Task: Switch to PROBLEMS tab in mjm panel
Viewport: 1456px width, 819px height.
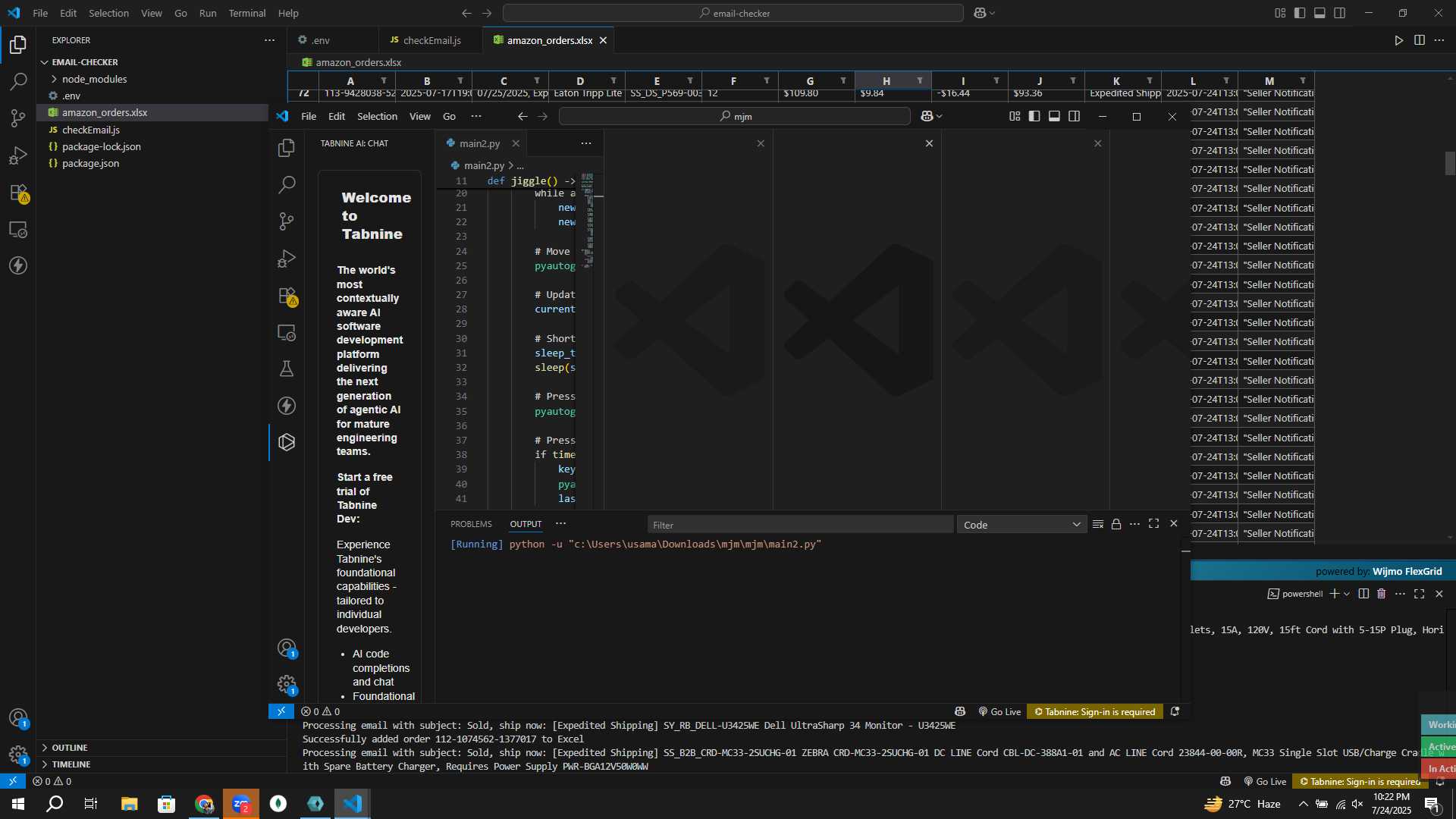Action: (x=471, y=524)
